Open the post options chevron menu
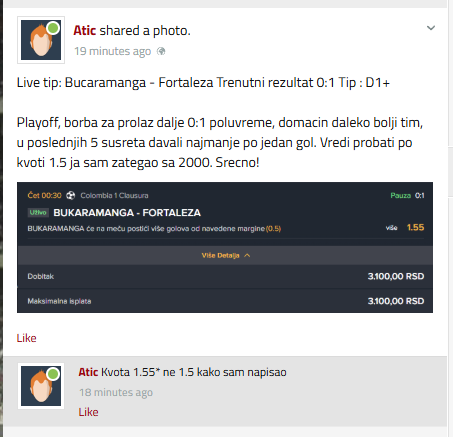 [x=431, y=28]
